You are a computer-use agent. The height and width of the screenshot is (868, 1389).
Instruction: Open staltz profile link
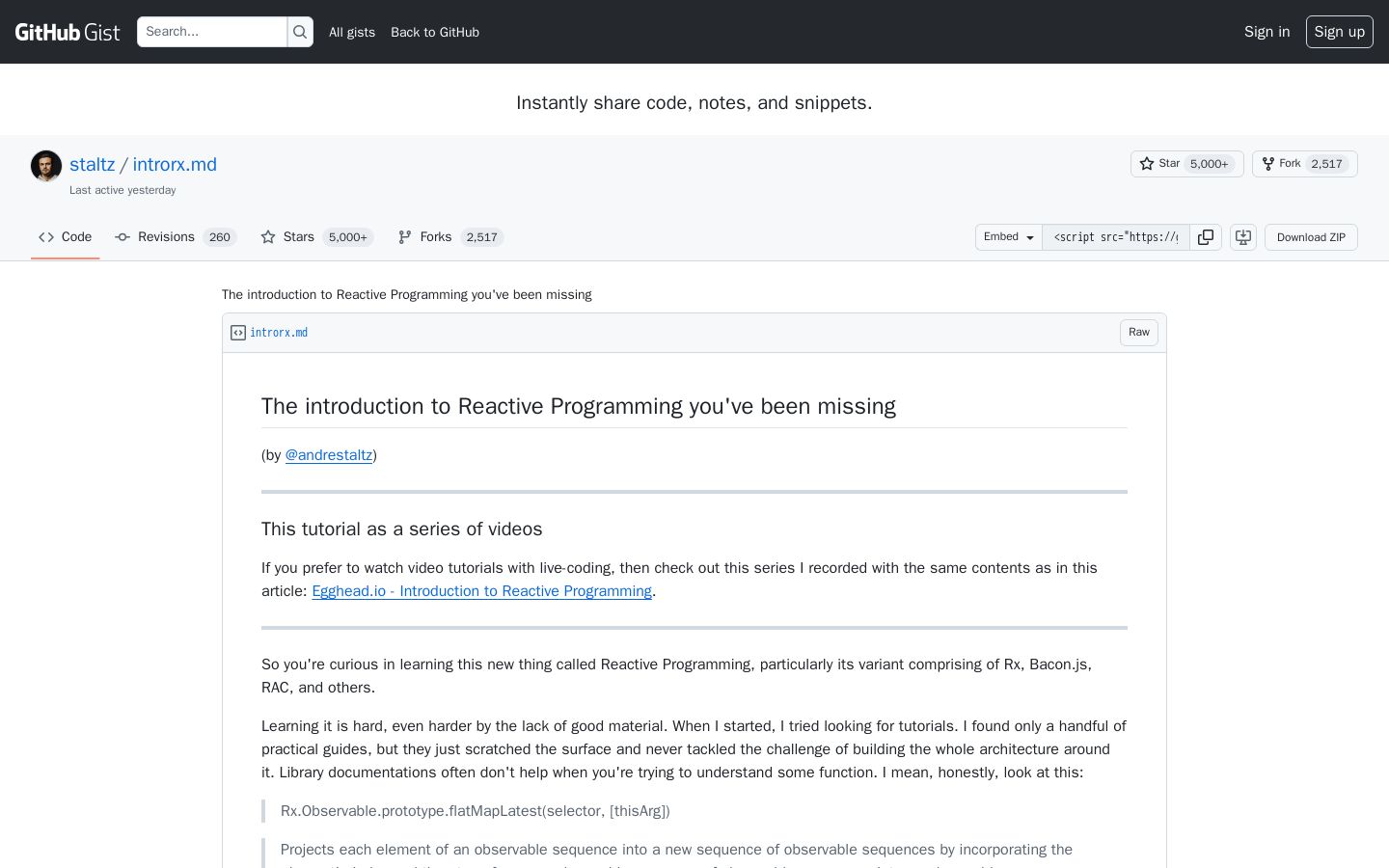(x=92, y=164)
